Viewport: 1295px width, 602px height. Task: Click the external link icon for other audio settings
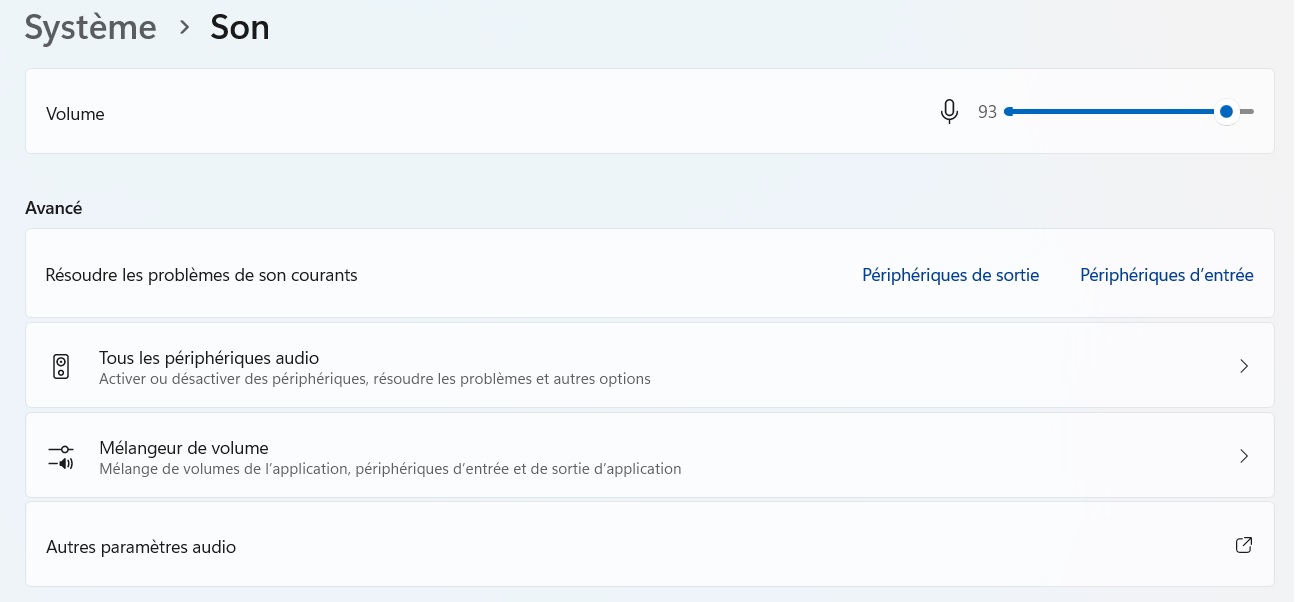(1244, 546)
